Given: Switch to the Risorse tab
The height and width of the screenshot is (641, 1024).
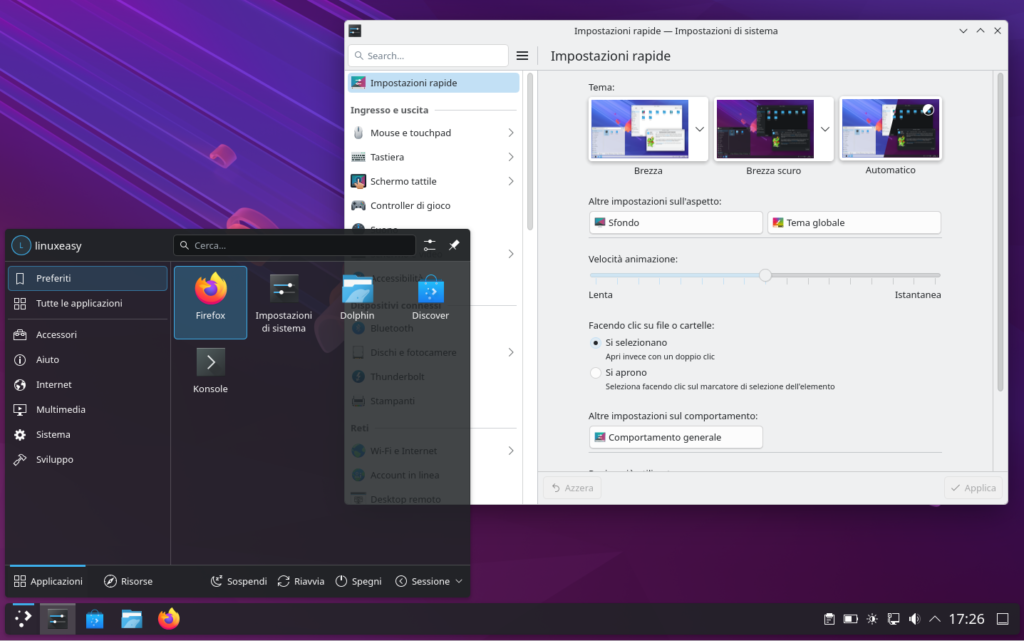Looking at the screenshot, I should pyautogui.click(x=128, y=580).
